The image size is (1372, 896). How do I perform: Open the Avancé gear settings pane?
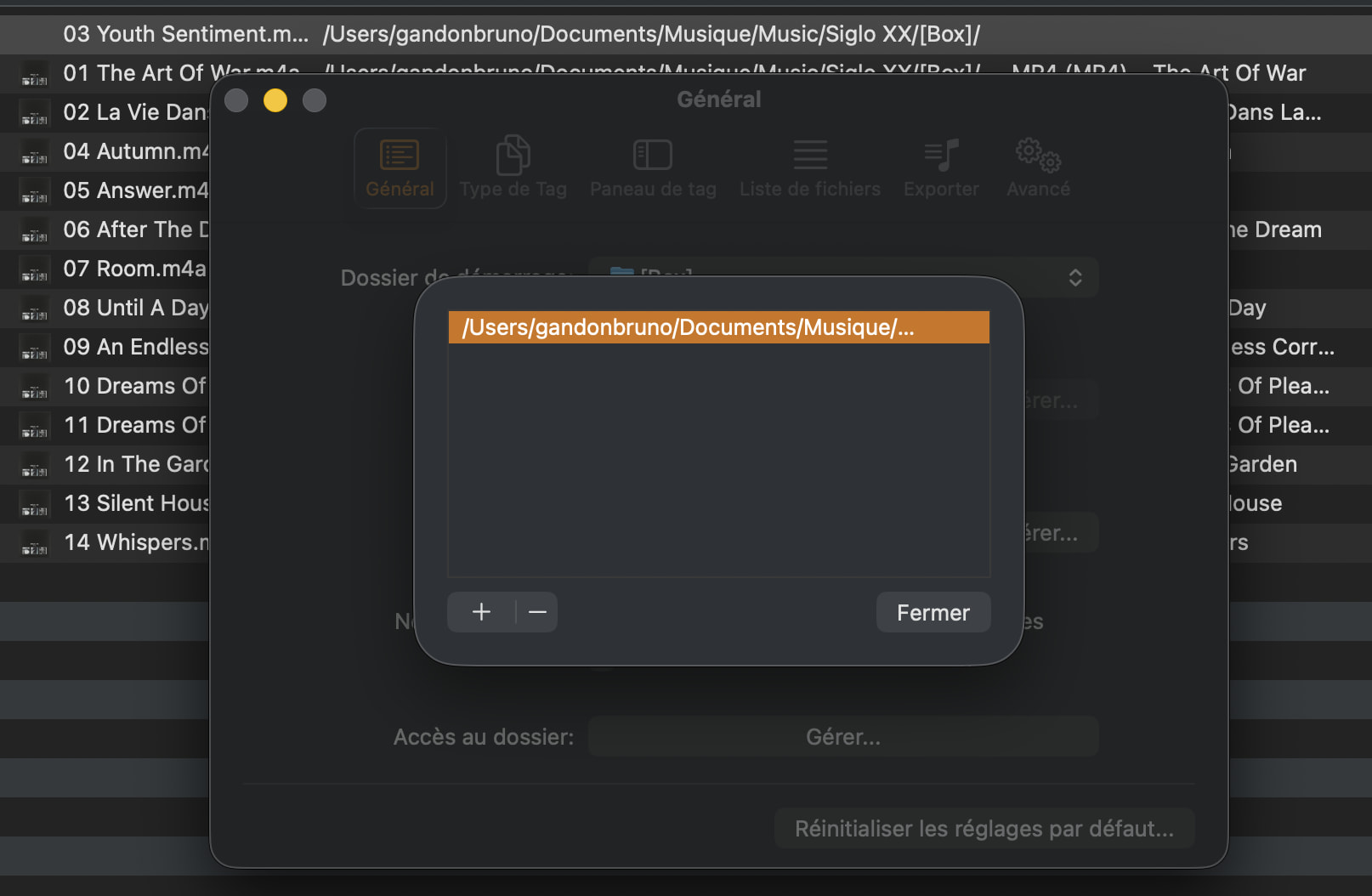pos(1038,168)
